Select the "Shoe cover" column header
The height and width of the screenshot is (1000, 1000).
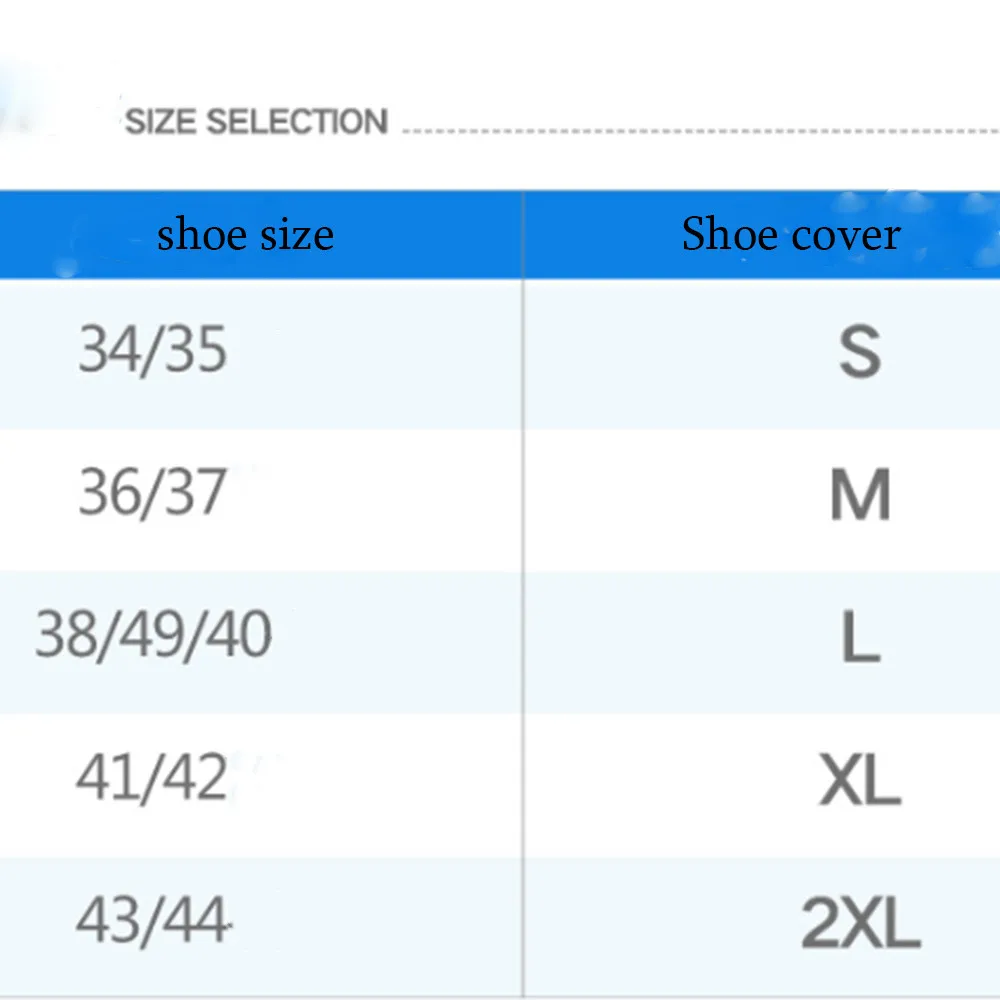791,235
